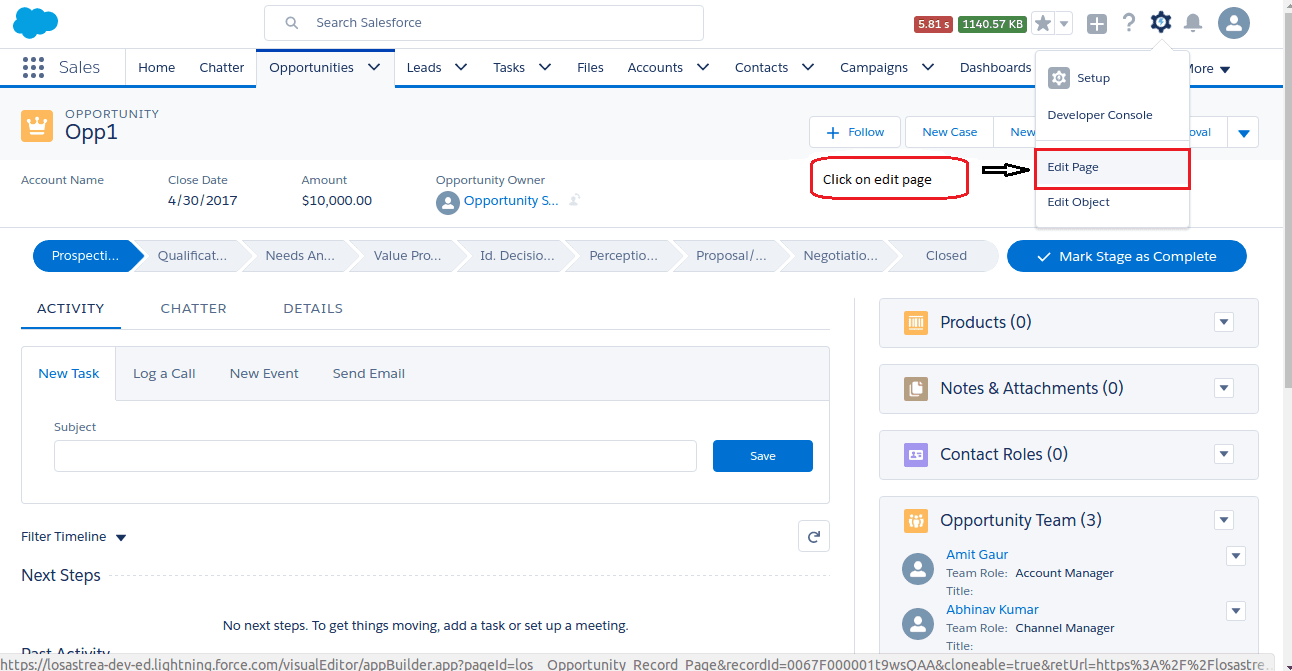Open the Leads tab dropdown chevron
The image size is (1292, 671).
coord(461,67)
